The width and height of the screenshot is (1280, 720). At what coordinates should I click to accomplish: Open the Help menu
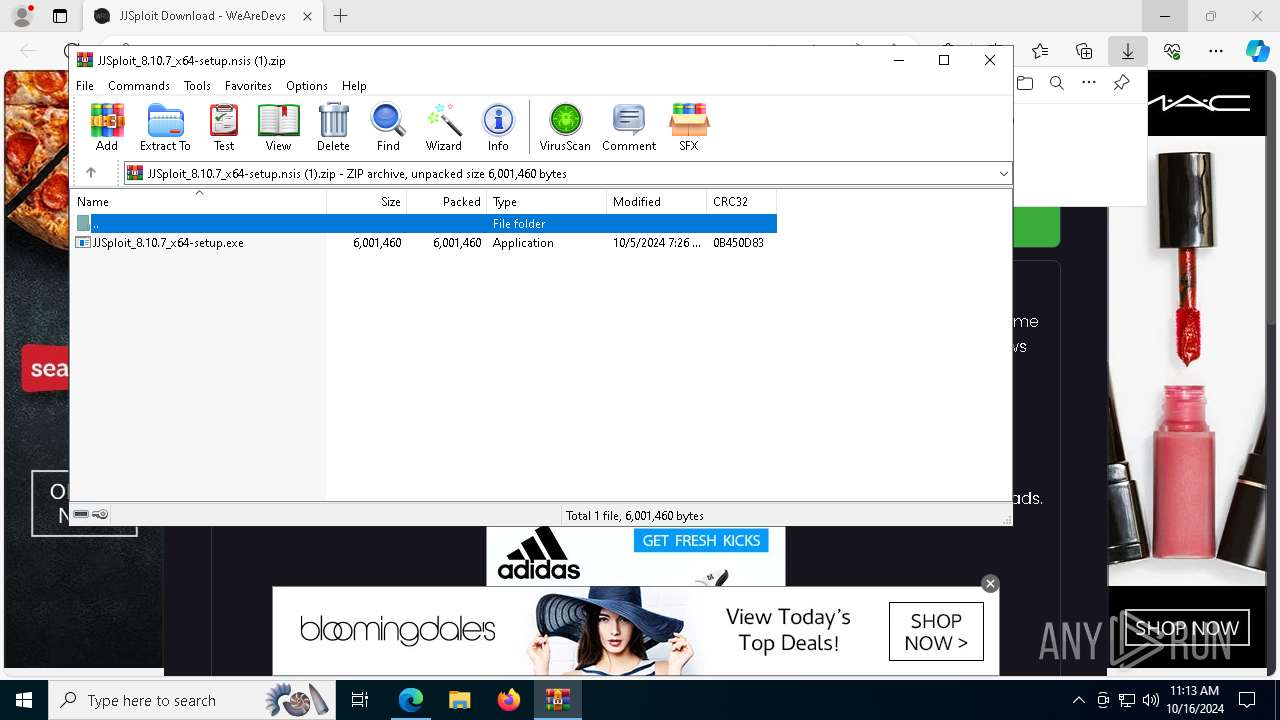click(x=354, y=86)
